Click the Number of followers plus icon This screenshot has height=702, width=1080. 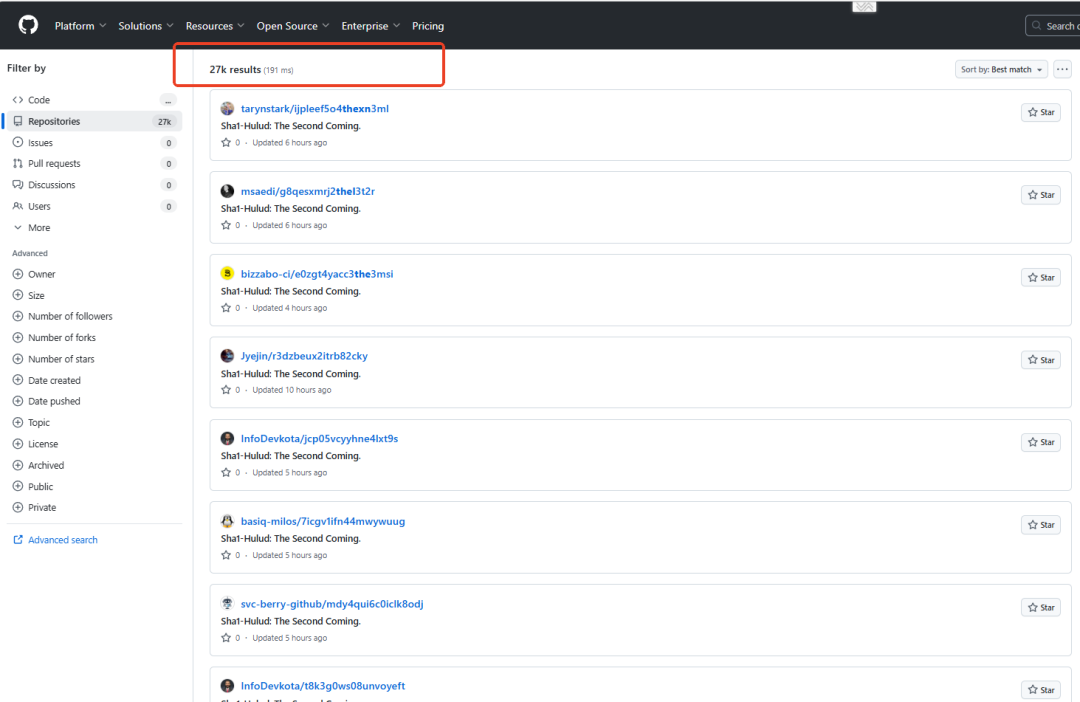(18, 316)
